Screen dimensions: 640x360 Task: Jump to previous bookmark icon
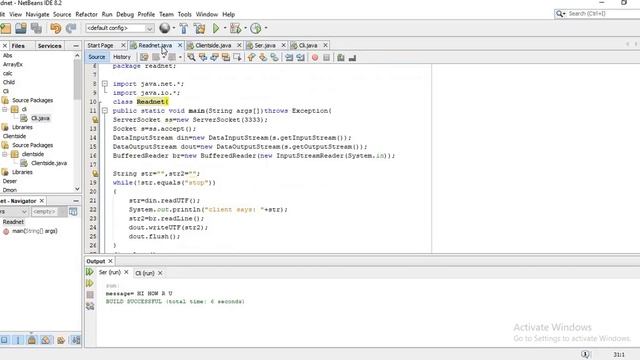251,58
